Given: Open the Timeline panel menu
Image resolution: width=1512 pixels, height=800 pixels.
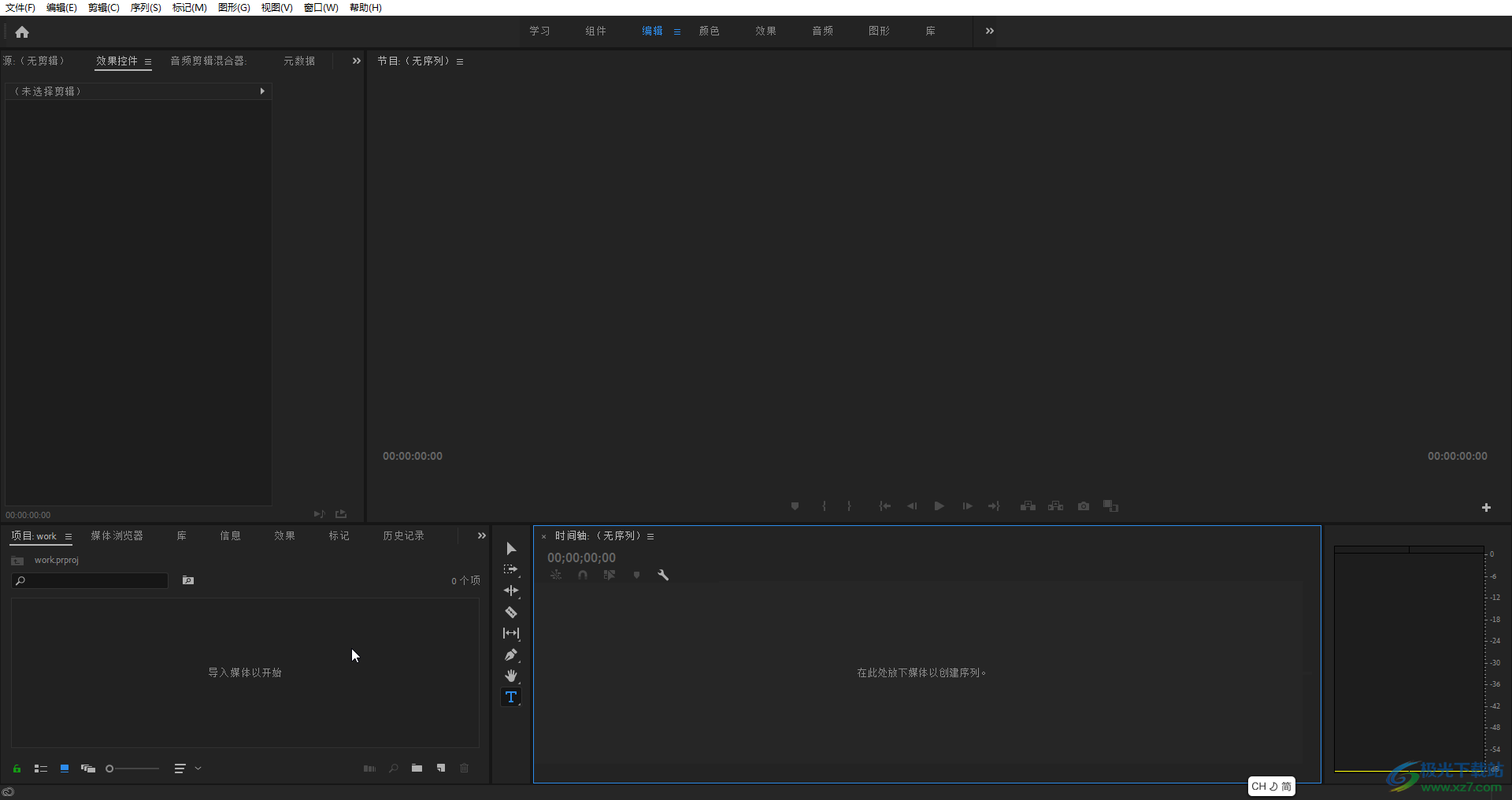Looking at the screenshot, I should tap(650, 536).
